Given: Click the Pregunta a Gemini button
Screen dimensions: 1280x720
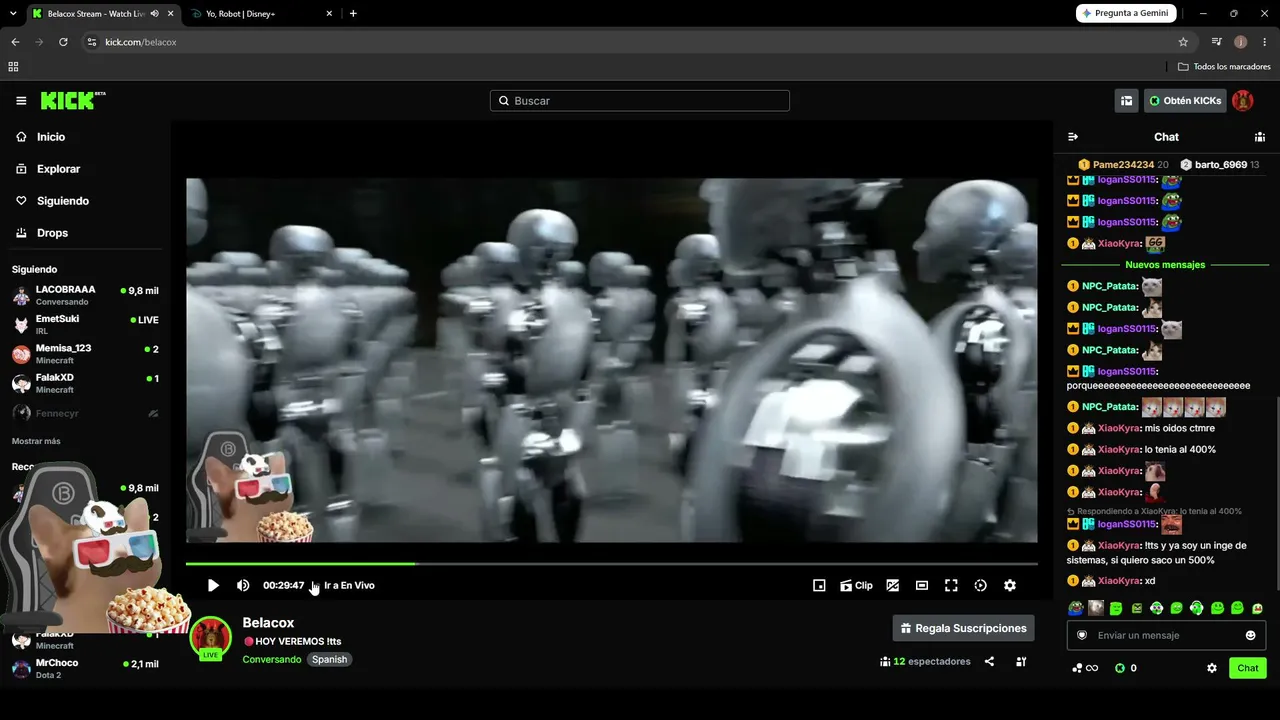Looking at the screenshot, I should click(x=1125, y=13).
